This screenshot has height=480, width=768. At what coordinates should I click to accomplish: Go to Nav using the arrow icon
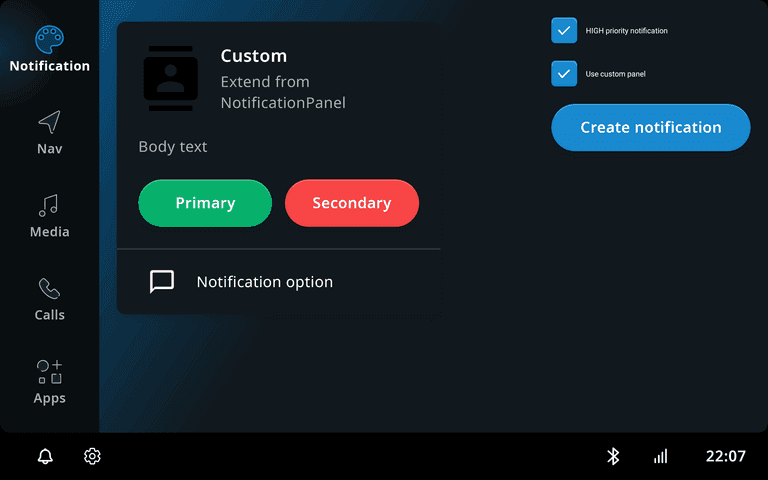[x=49, y=123]
